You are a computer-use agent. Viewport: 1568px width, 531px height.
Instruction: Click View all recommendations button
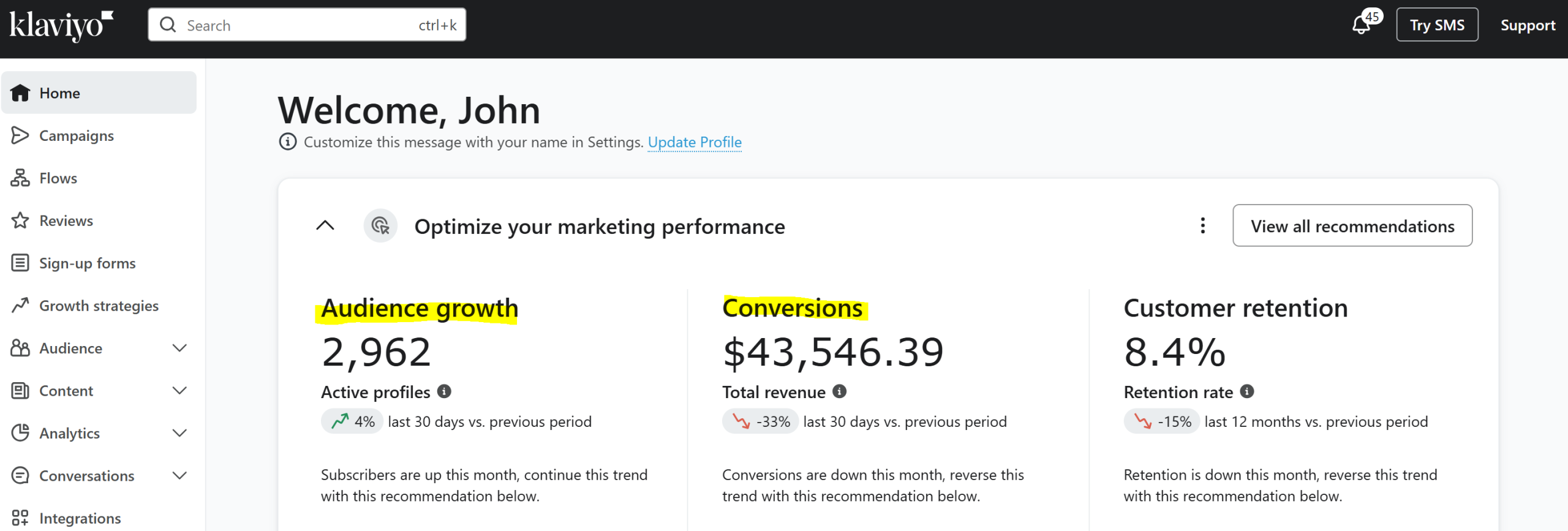click(1352, 226)
